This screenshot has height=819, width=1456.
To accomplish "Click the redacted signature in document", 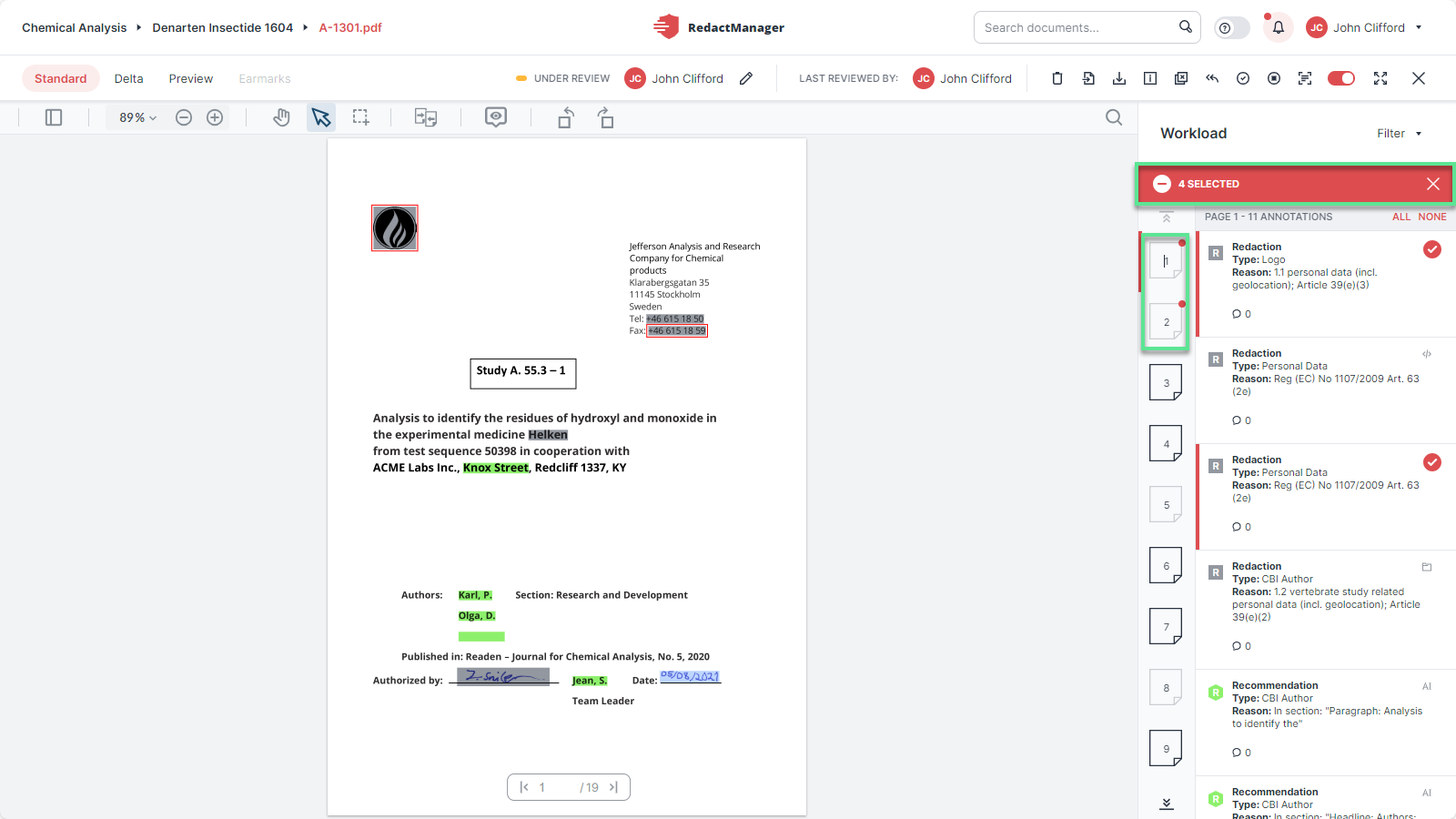I will (503, 676).
